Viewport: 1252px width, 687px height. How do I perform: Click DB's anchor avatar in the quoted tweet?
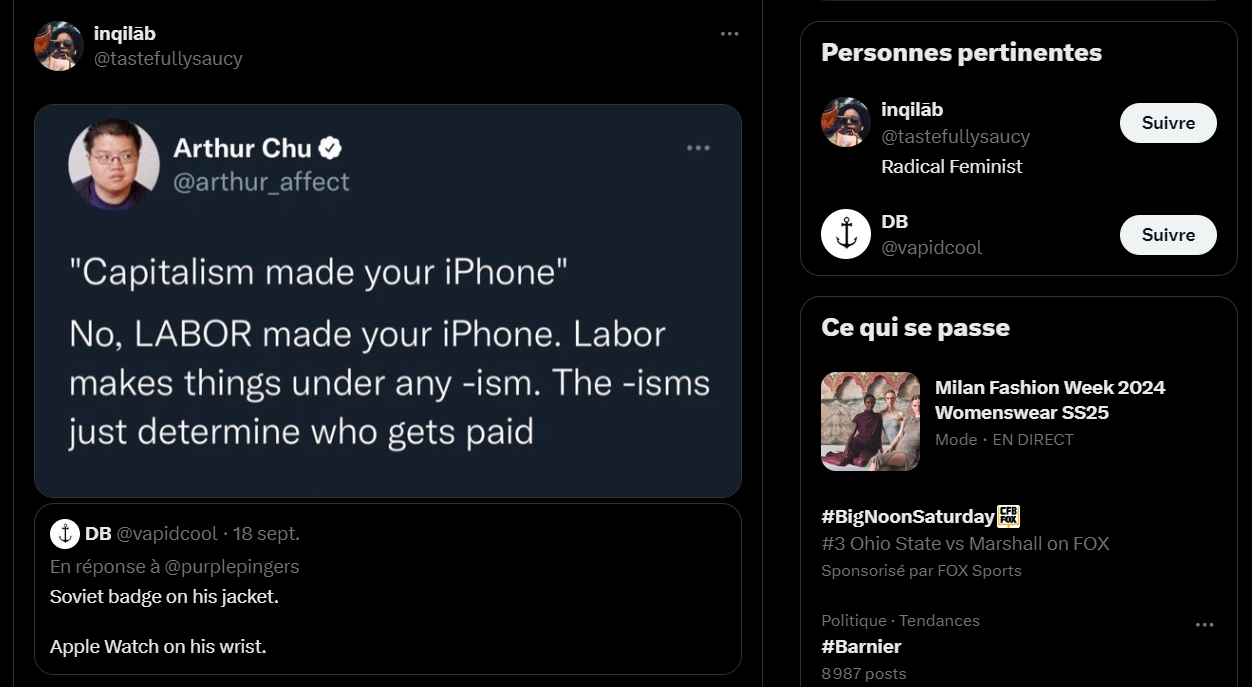[x=65, y=534]
